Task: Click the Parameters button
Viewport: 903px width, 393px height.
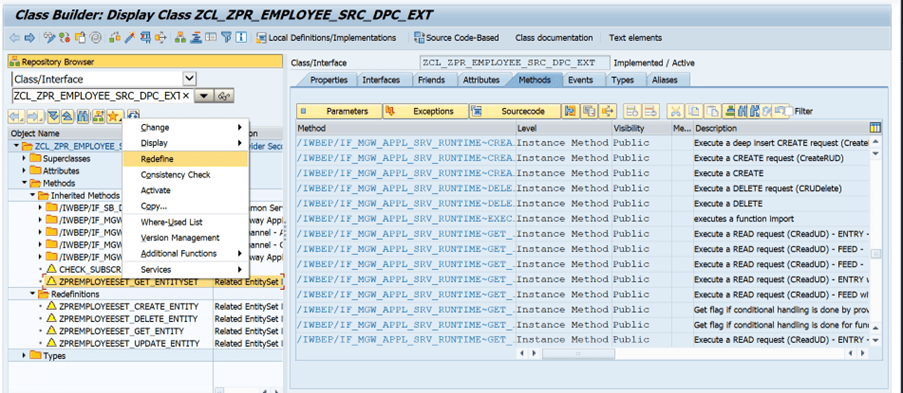Action: [339, 111]
